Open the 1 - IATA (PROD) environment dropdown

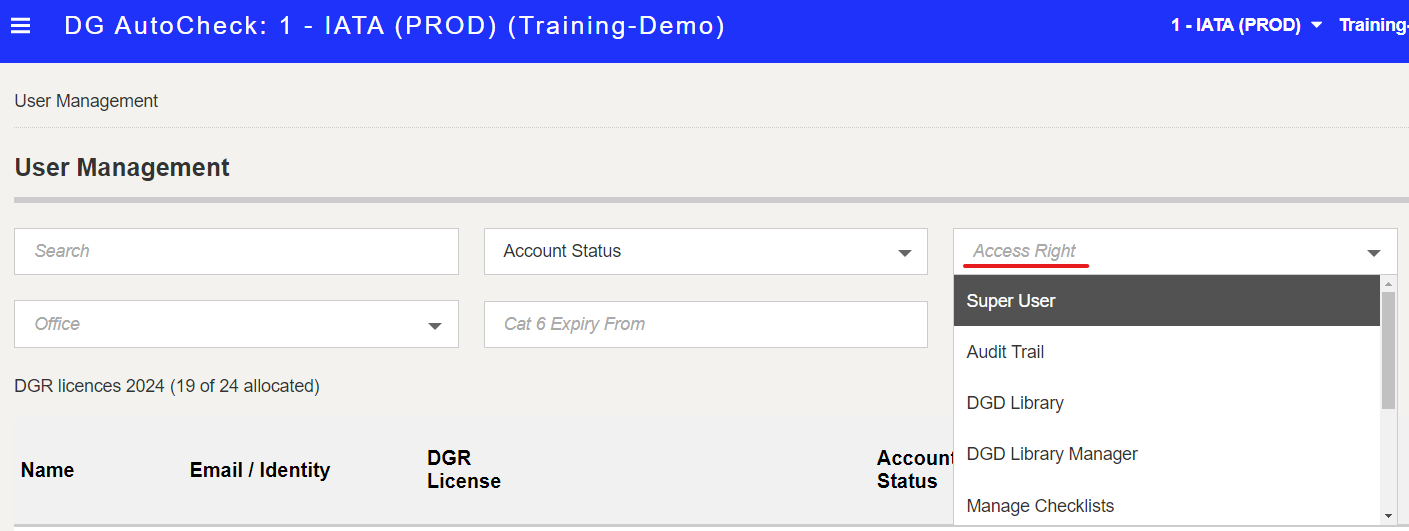pyautogui.click(x=1246, y=26)
